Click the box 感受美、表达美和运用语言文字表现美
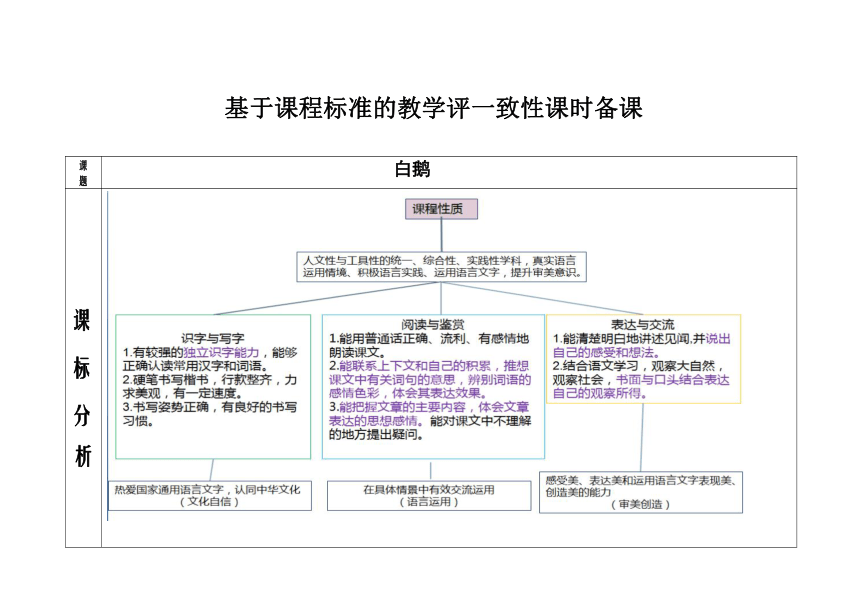This screenshot has width=860, height=608. click(x=641, y=492)
